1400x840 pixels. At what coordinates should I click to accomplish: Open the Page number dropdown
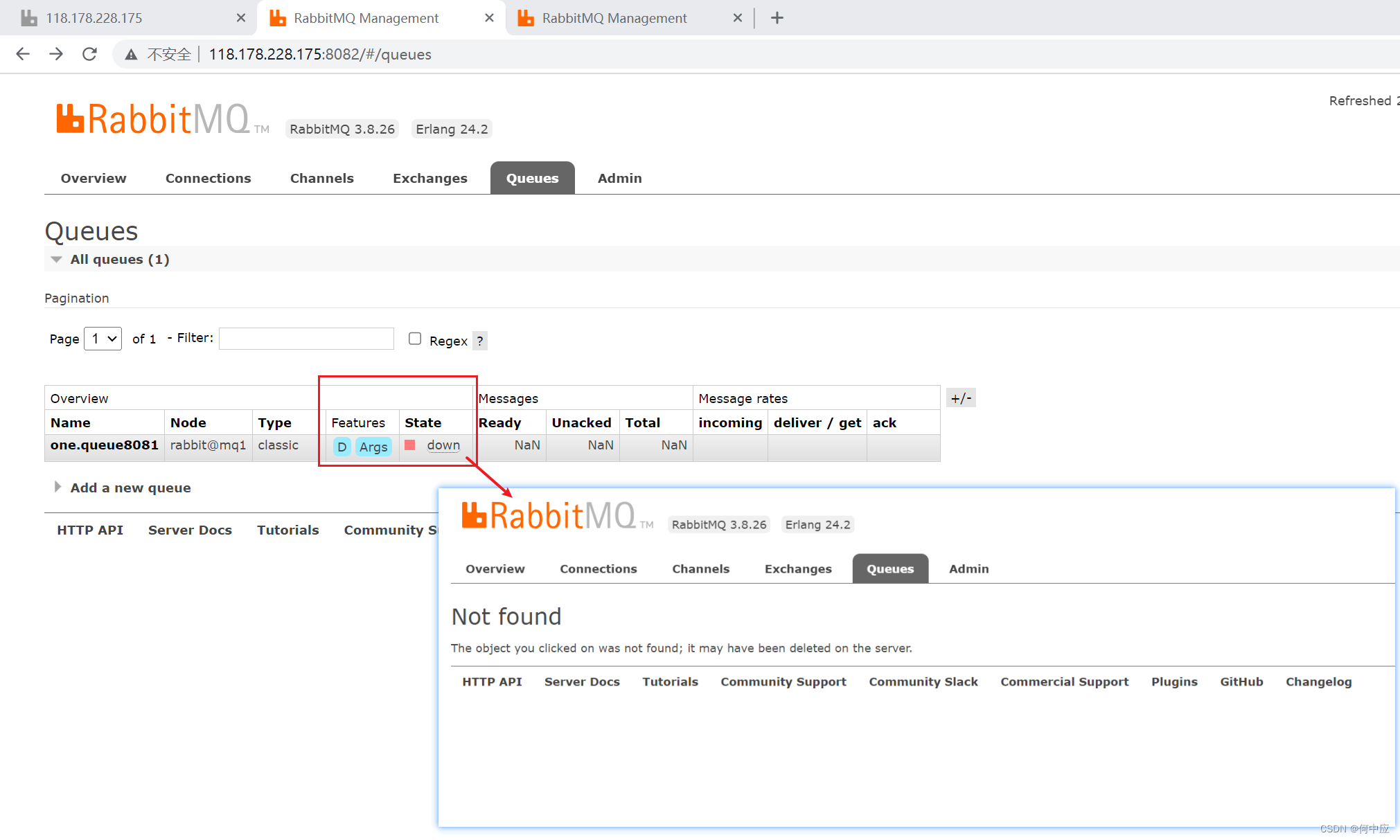103,339
